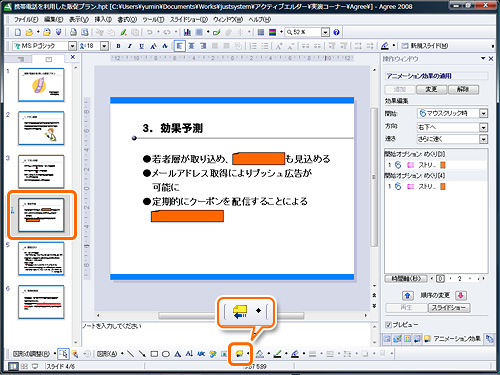Click the vertical text box tool
This screenshot has height=375, width=500.
tap(189, 354)
